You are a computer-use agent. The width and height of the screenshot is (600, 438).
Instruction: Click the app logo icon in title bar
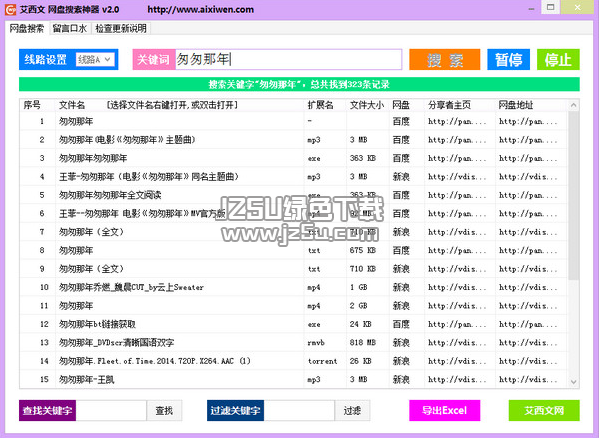(x=10, y=9)
